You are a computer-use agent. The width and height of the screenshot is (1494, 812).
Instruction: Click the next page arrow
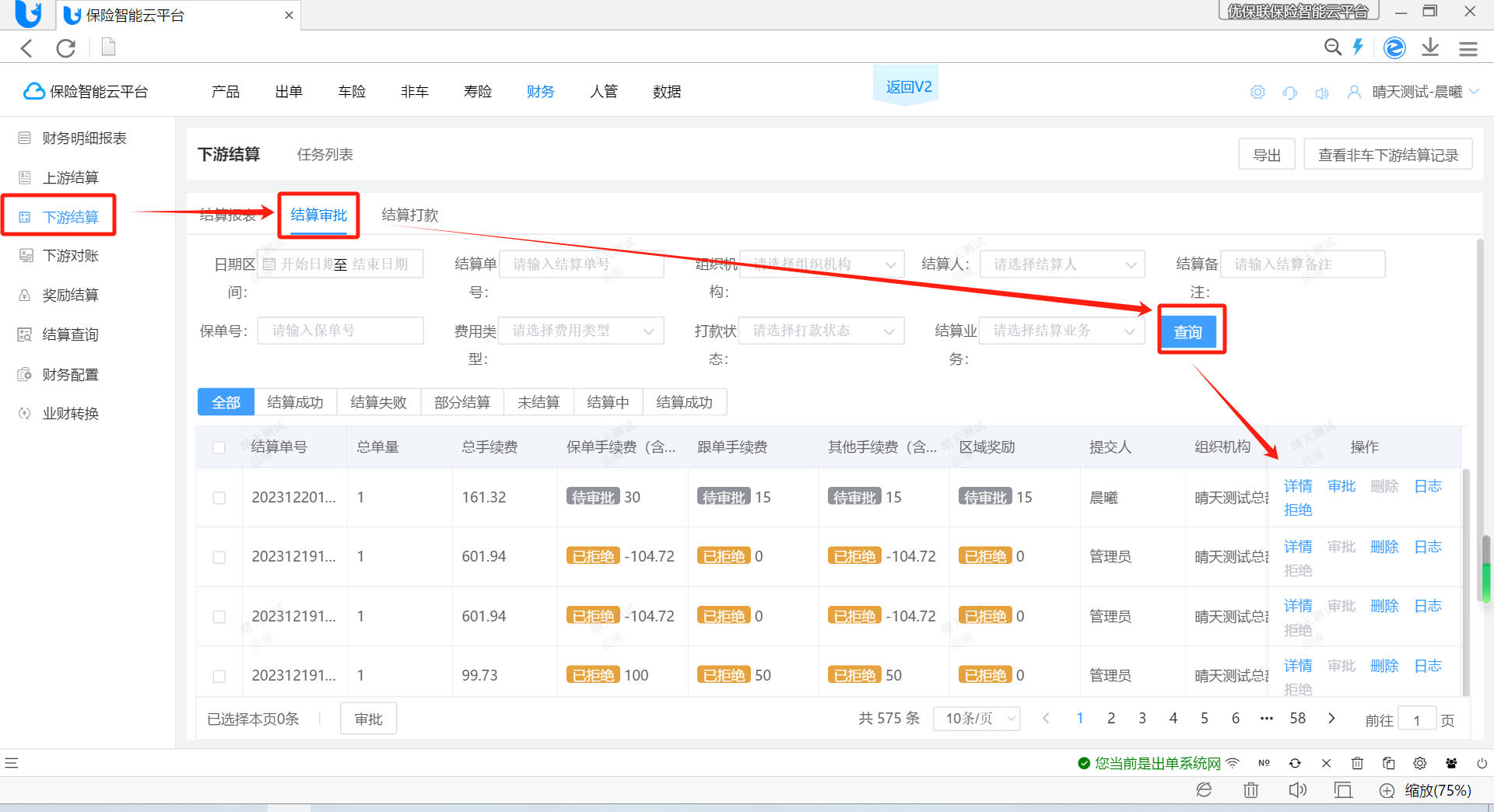click(x=1331, y=719)
